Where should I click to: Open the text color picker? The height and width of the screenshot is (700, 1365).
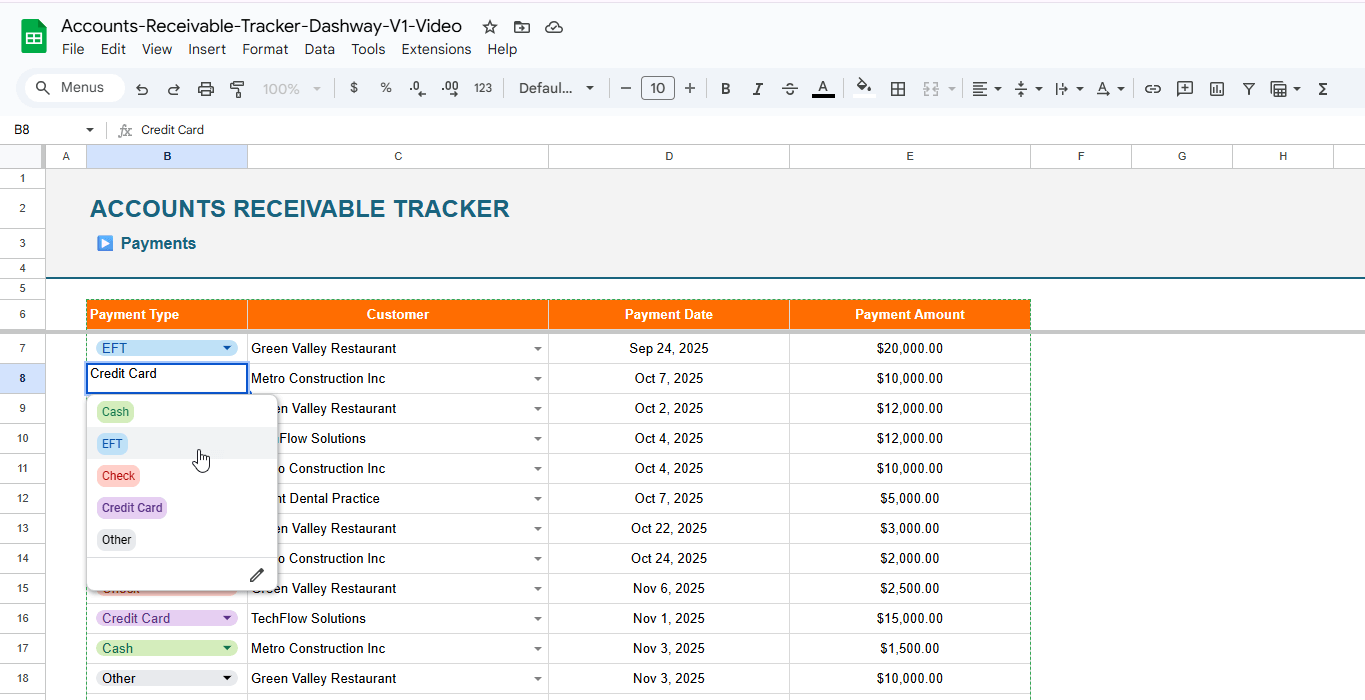[823, 89]
